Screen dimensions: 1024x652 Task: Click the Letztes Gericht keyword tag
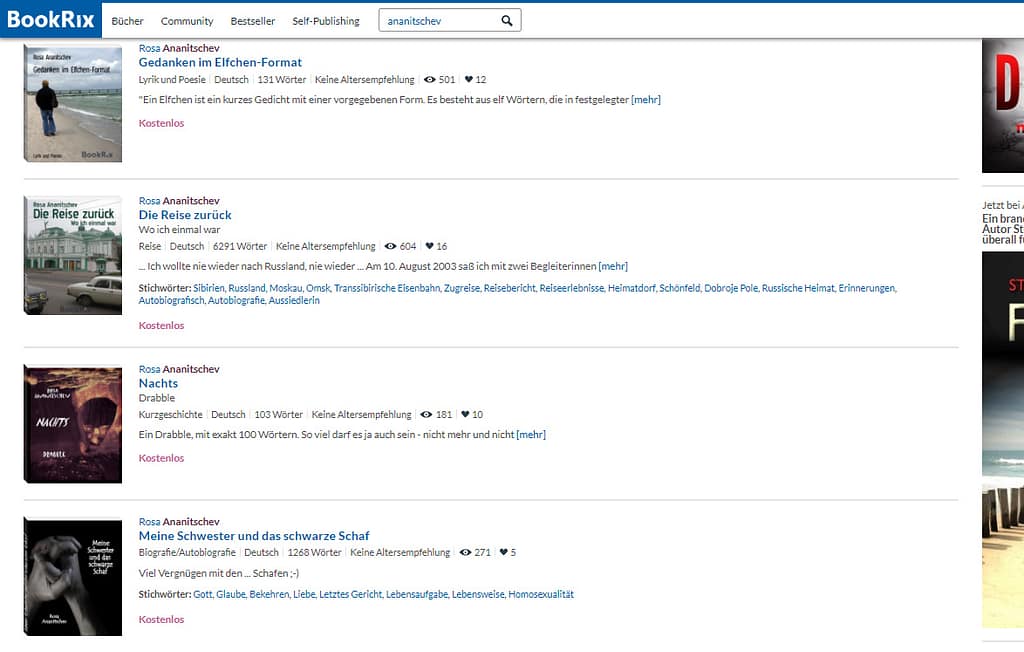click(x=351, y=595)
